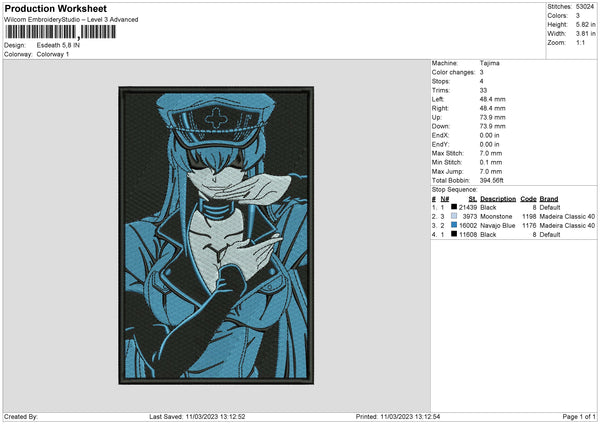Click Black description in stop row 1
This screenshot has height=424, width=600.
coord(488,207)
